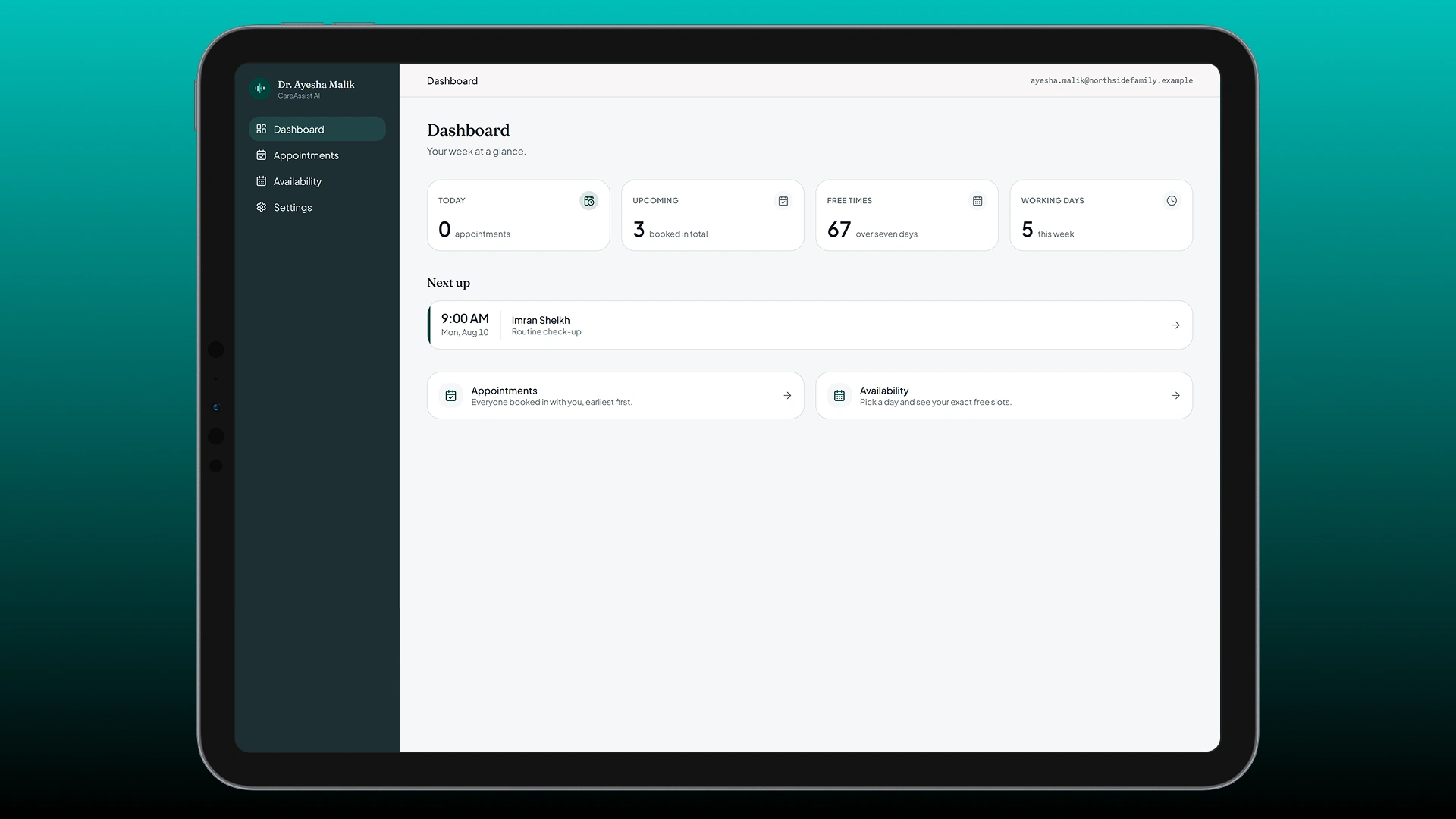The height and width of the screenshot is (819, 1456).
Task: Click the Upcoming card calendar-check icon
Action: (783, 201)
